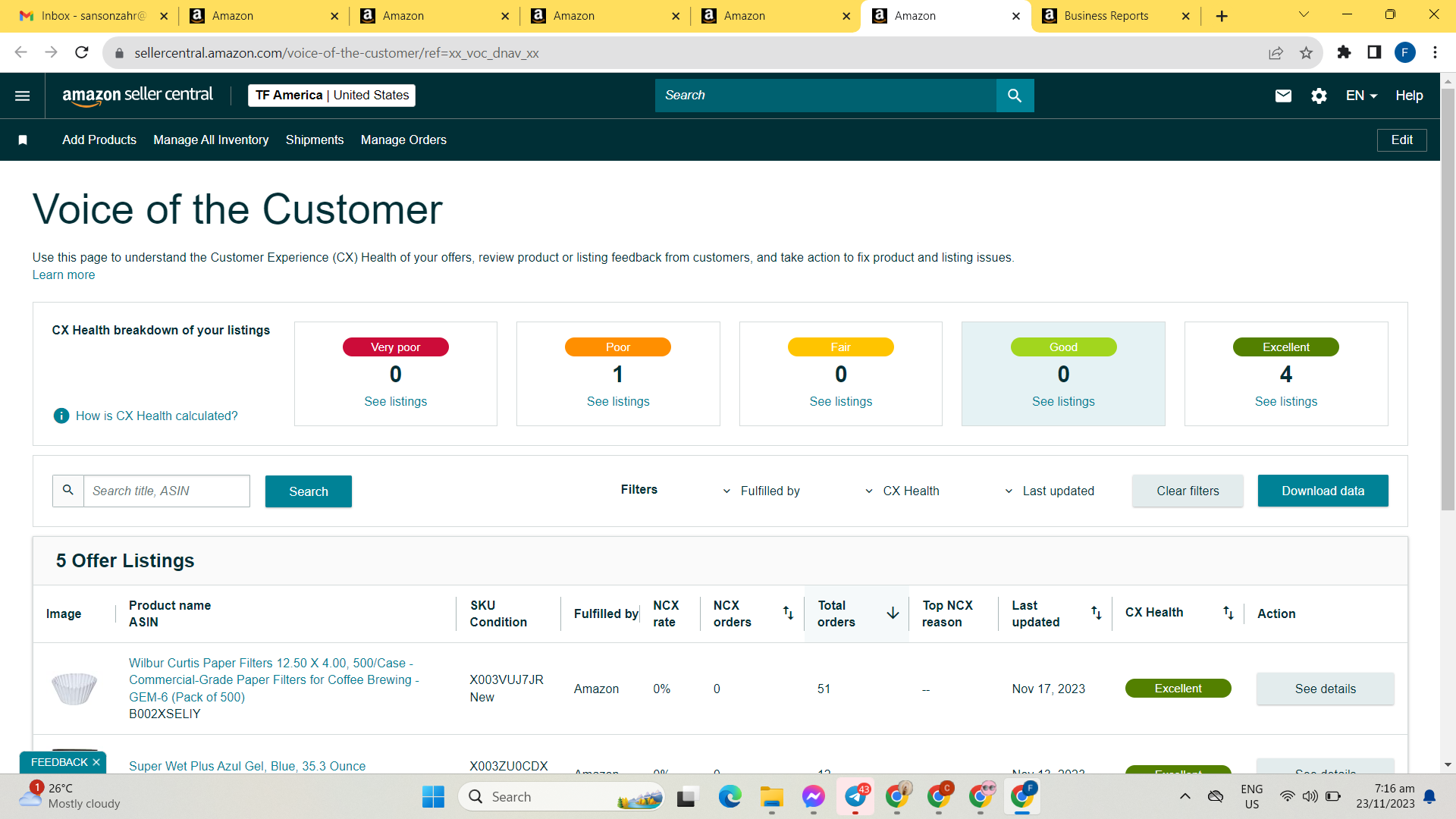Click the Search title, ASIN input field

click(166, 491)
